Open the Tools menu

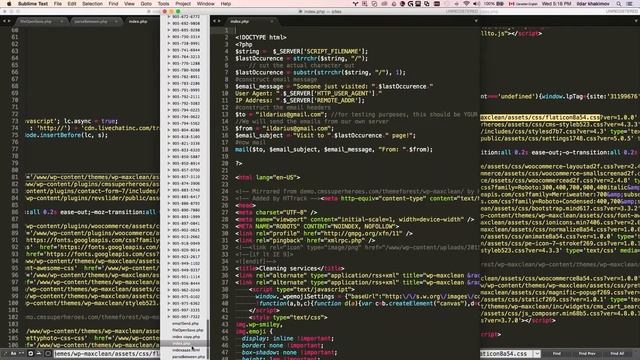(163, 4)
